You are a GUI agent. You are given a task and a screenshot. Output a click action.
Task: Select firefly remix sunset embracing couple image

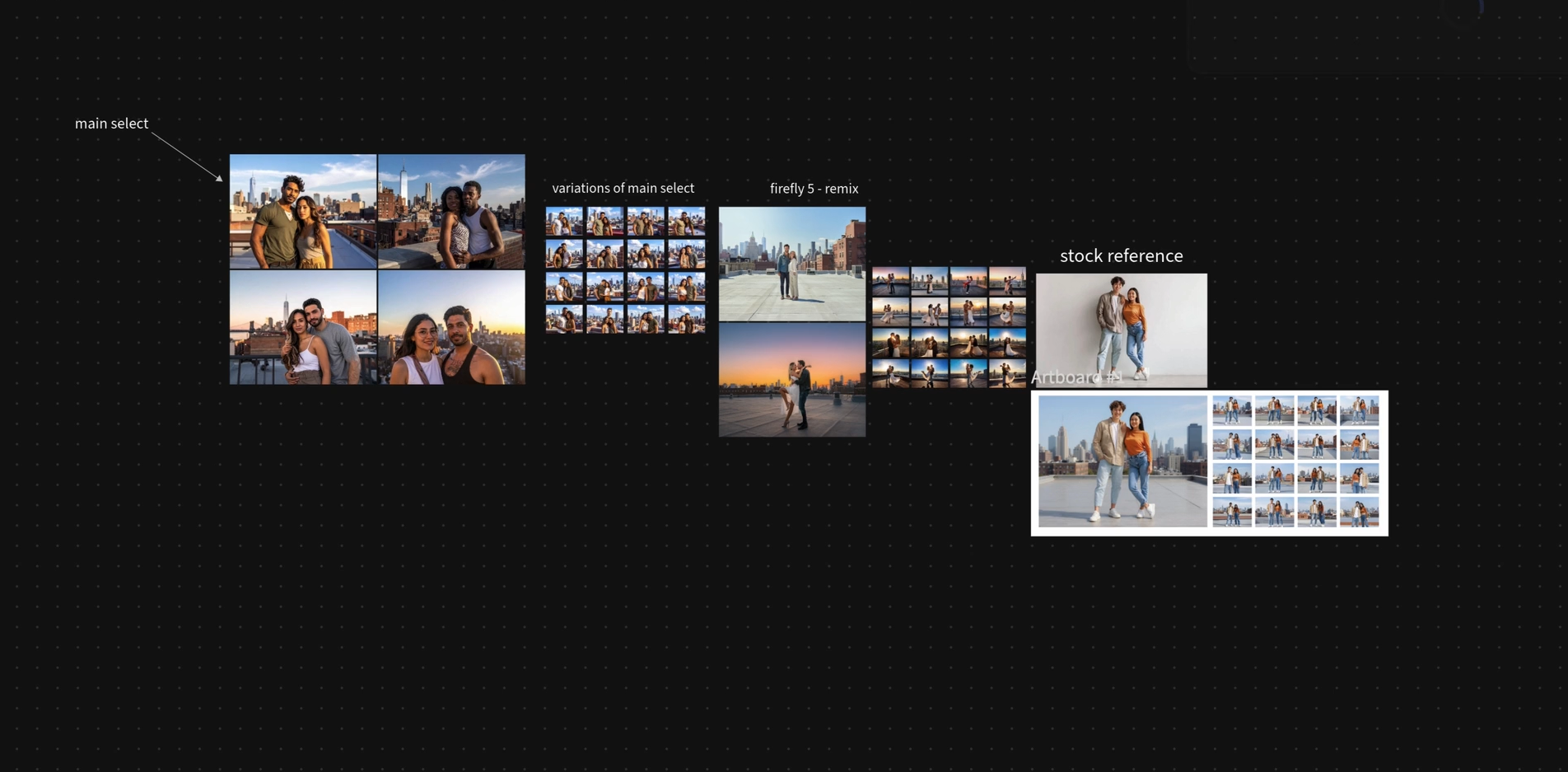pos(792,380)
